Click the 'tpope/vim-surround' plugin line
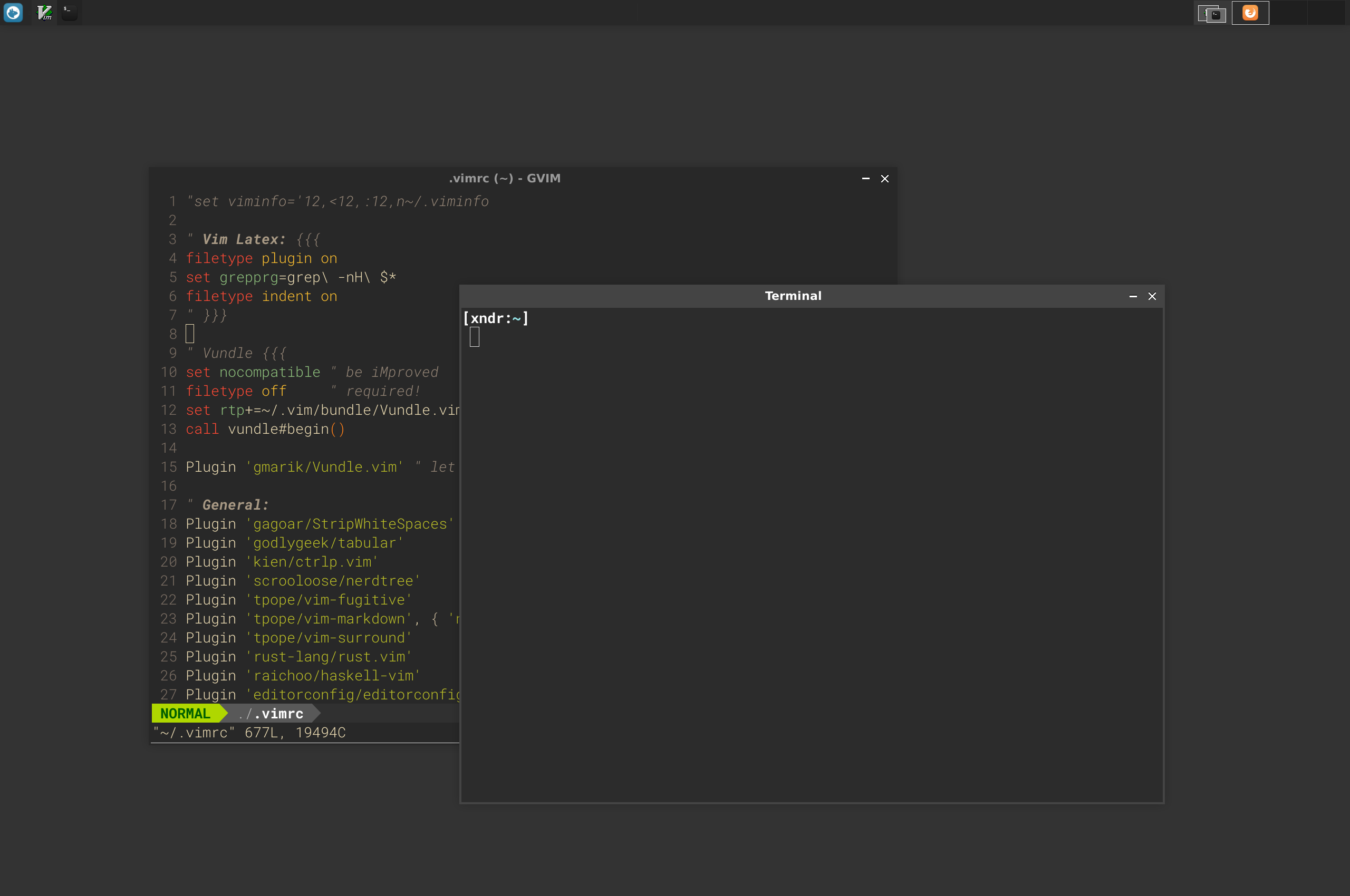Image resolution: width=1350 pixels, height=896 pixels. pyautogui.click(x=298, y=638)
